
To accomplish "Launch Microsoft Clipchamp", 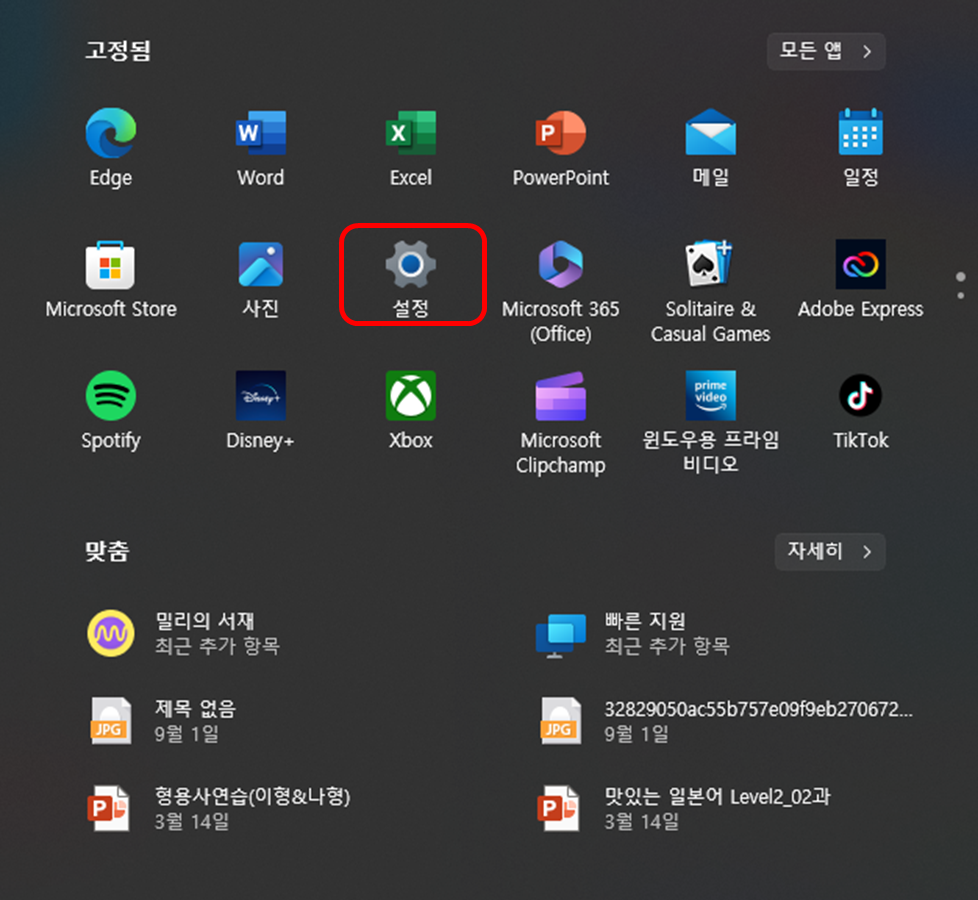I will tap(560, 396).
